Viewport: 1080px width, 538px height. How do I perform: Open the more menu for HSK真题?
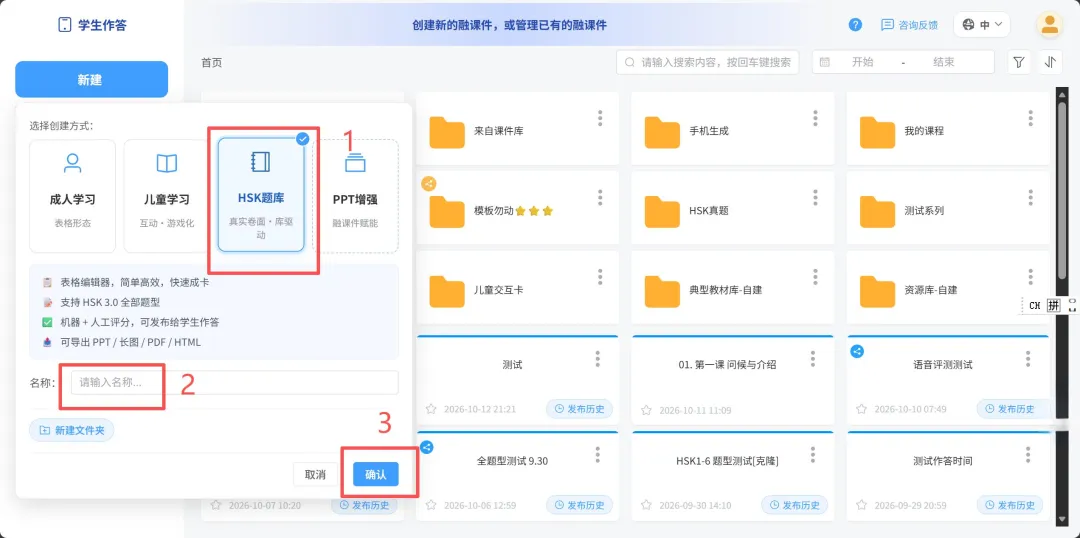click(x=815, y=198)
